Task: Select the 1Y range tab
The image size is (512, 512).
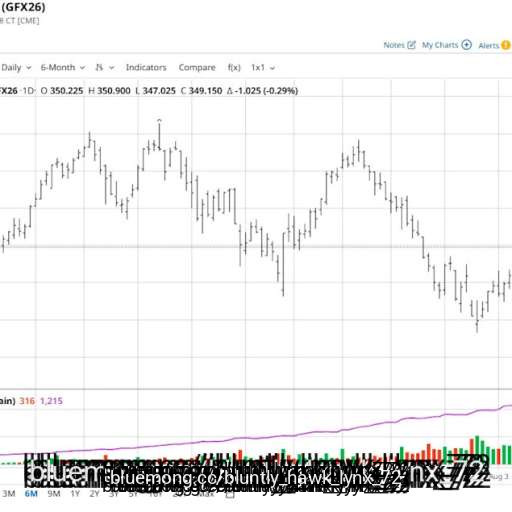Action: [x=75, y=494]
